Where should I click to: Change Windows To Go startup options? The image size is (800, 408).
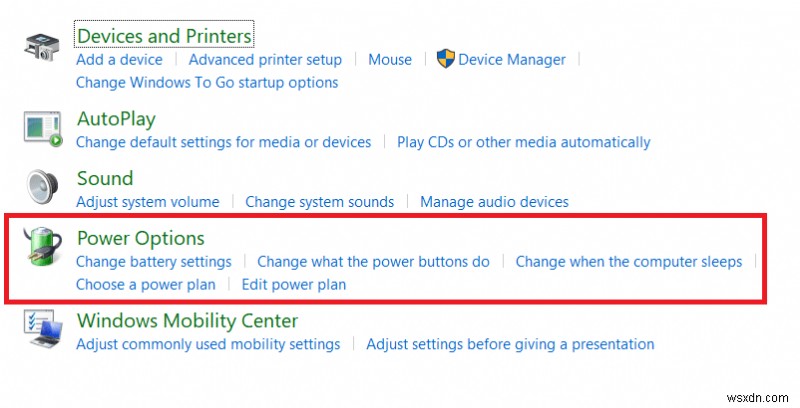[207, 83]
